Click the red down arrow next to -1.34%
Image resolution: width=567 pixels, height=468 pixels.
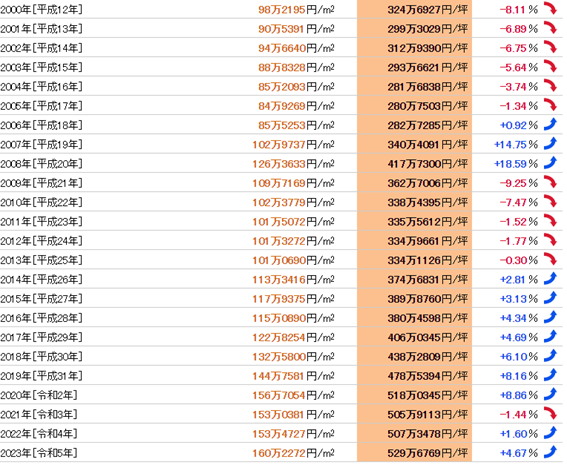click(x=550, y=105)
